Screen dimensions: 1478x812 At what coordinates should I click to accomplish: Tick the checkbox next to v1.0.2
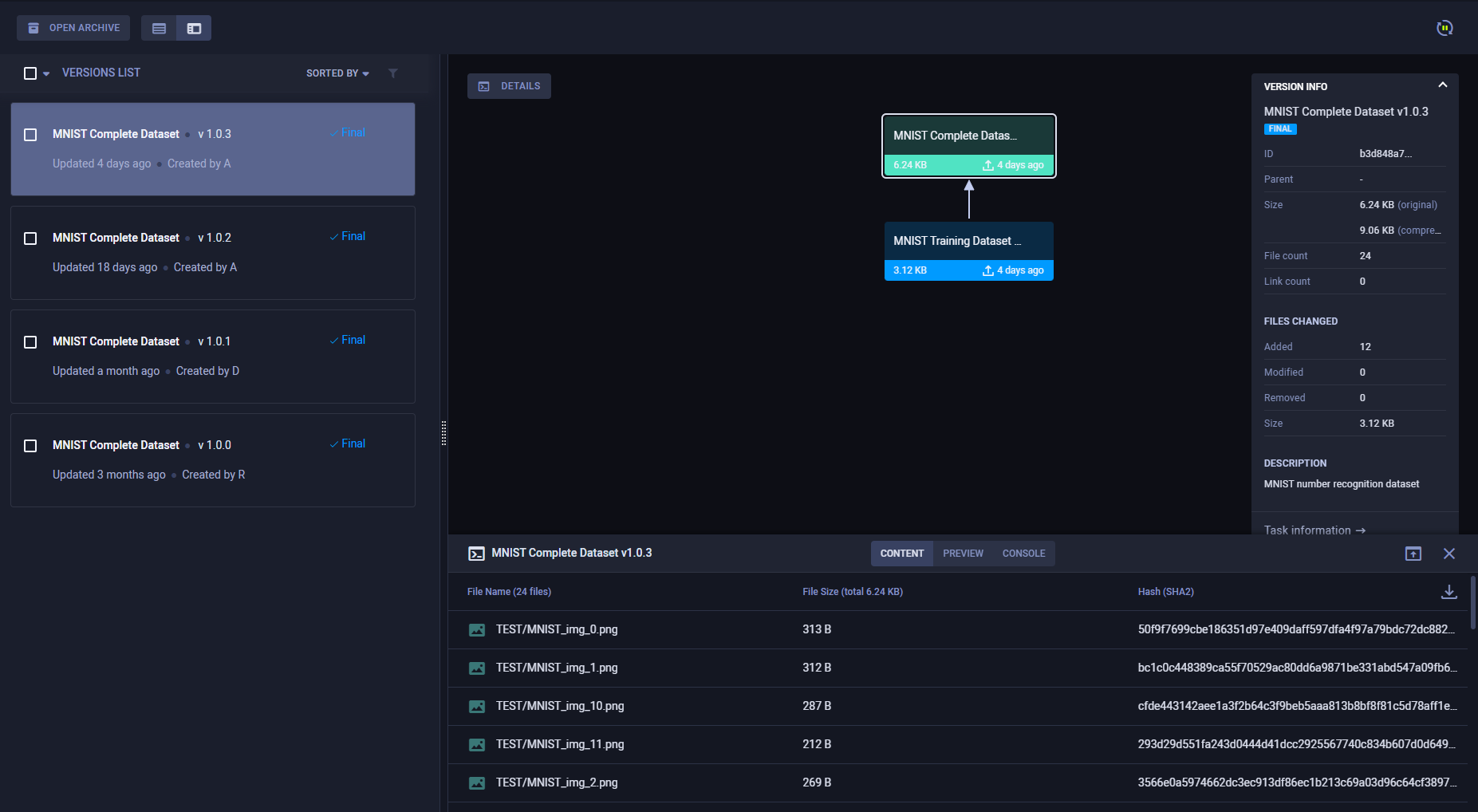(x=30, y=238)
